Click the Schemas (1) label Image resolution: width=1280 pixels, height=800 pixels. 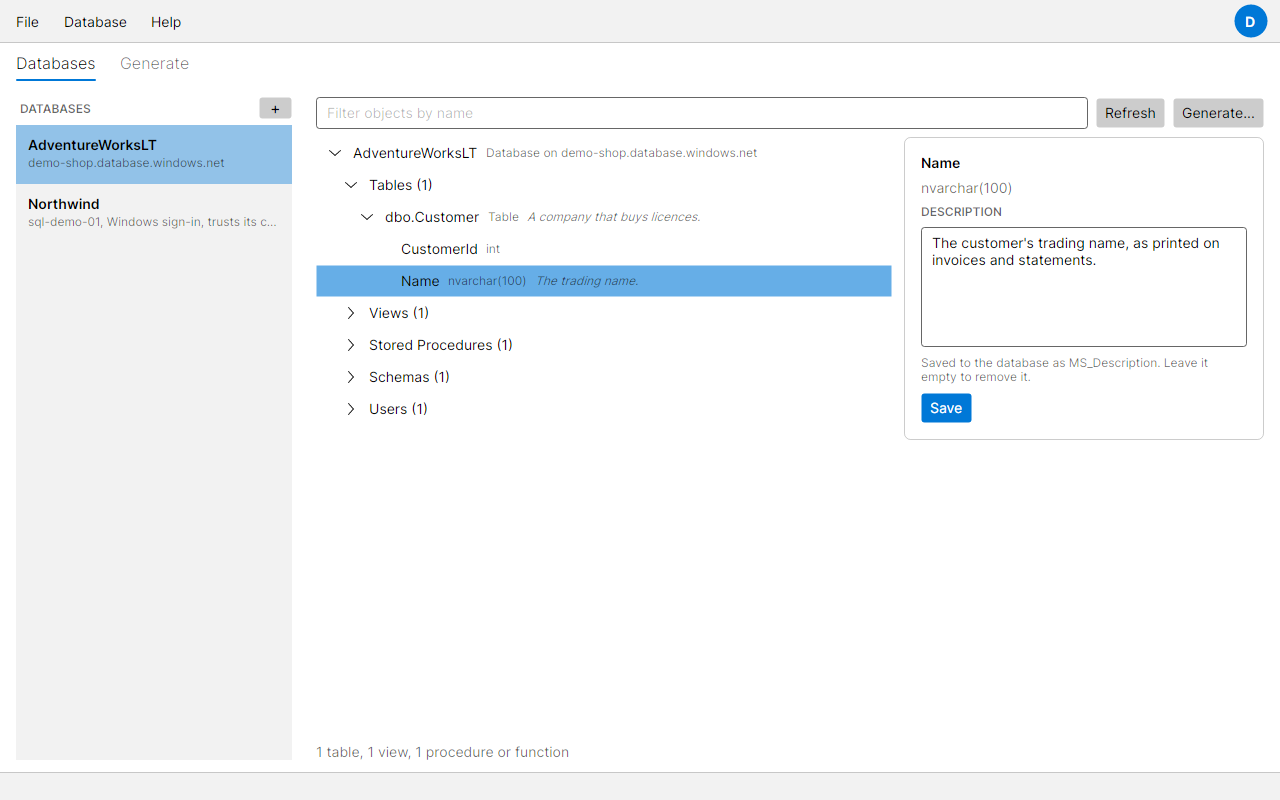point(409,377)
